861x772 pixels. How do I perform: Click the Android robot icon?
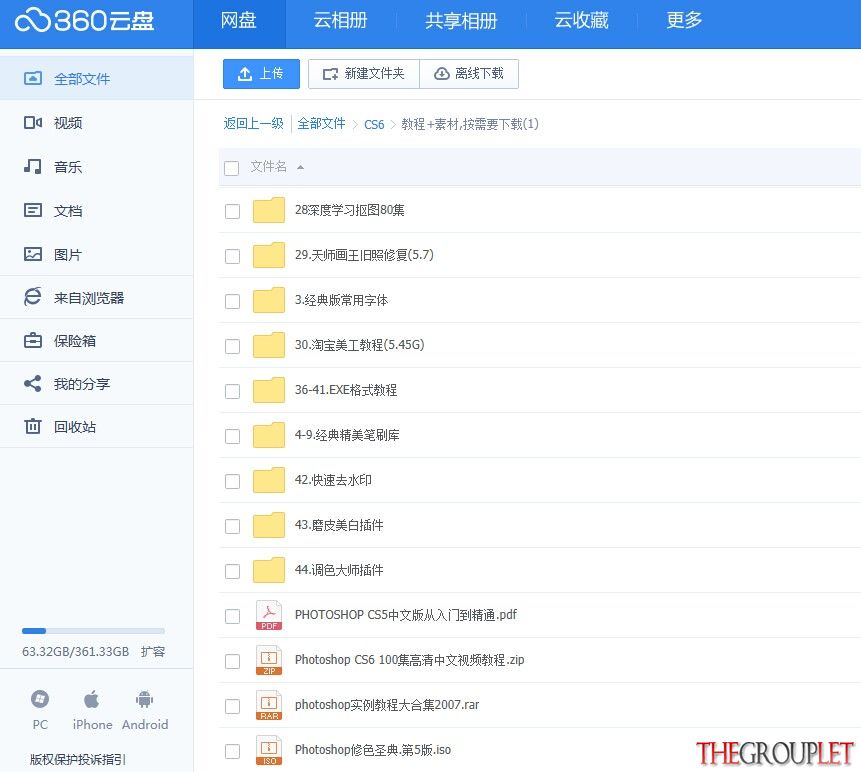coord(144,700)
